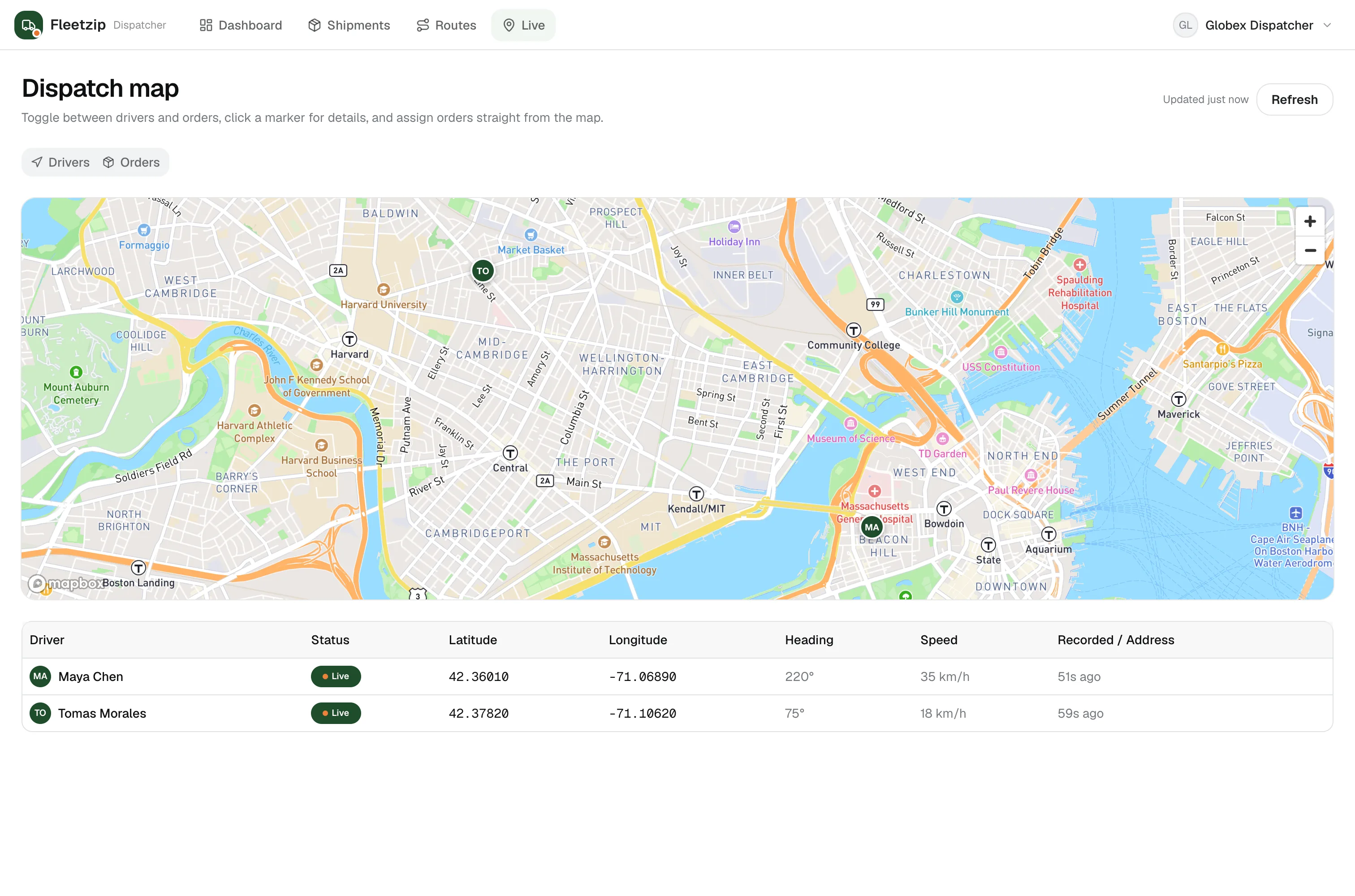Click Maya Chen's MA avatar in table

coord(40,676)
